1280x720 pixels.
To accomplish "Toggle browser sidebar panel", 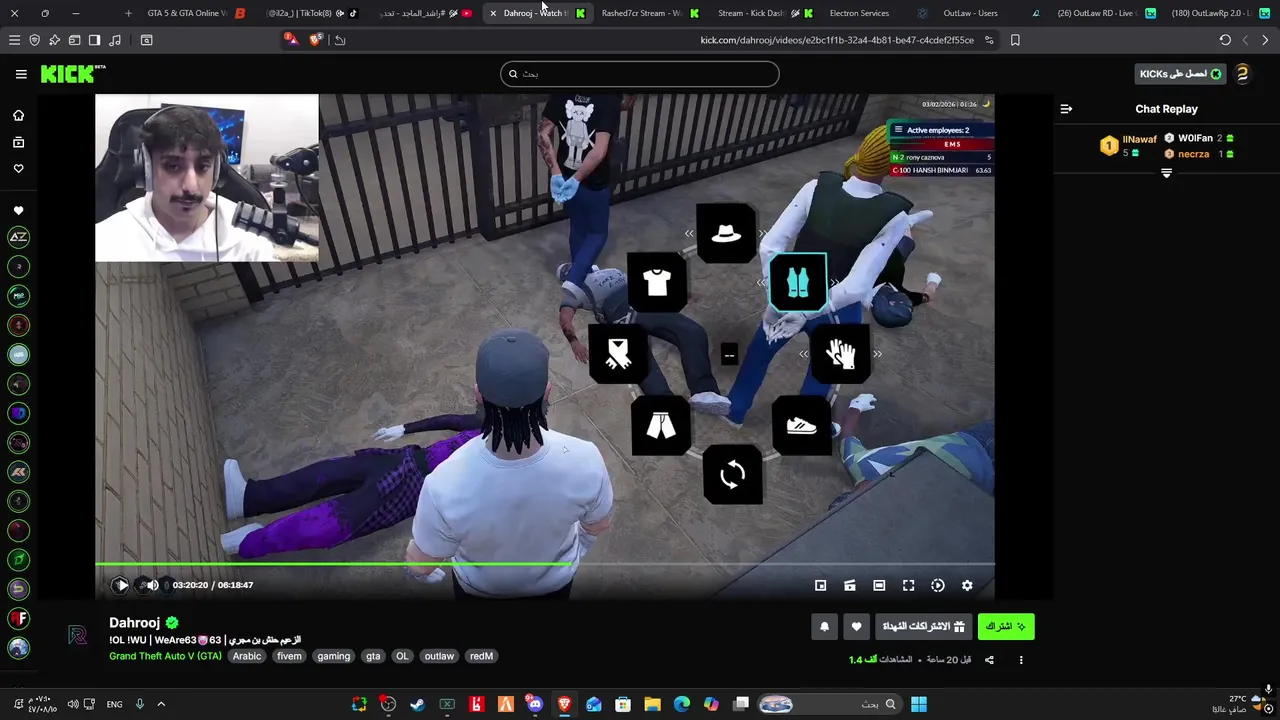I will 94,40.
